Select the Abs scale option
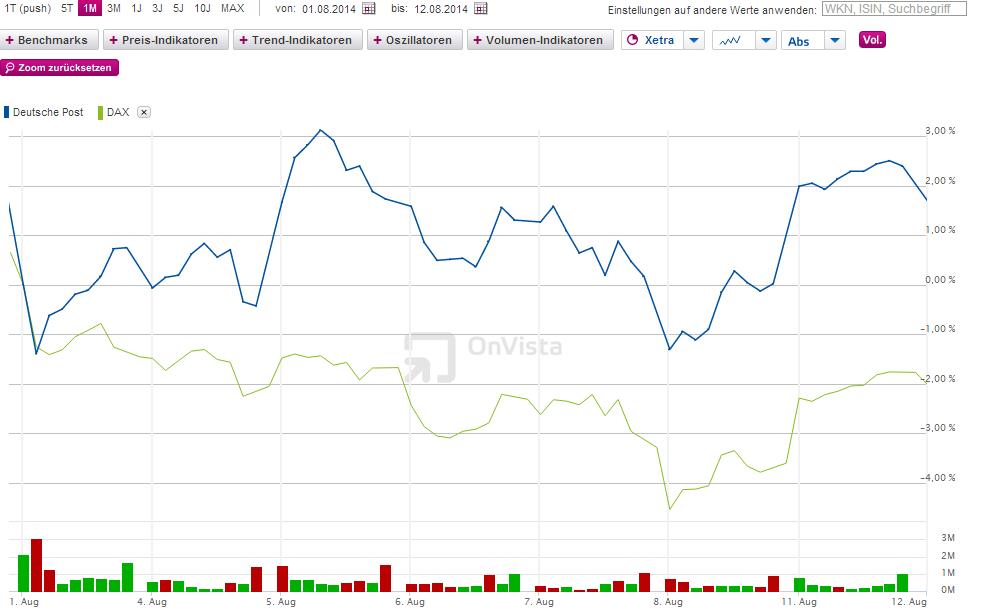The width and height of the screenshot is (981, 612). 798,41
